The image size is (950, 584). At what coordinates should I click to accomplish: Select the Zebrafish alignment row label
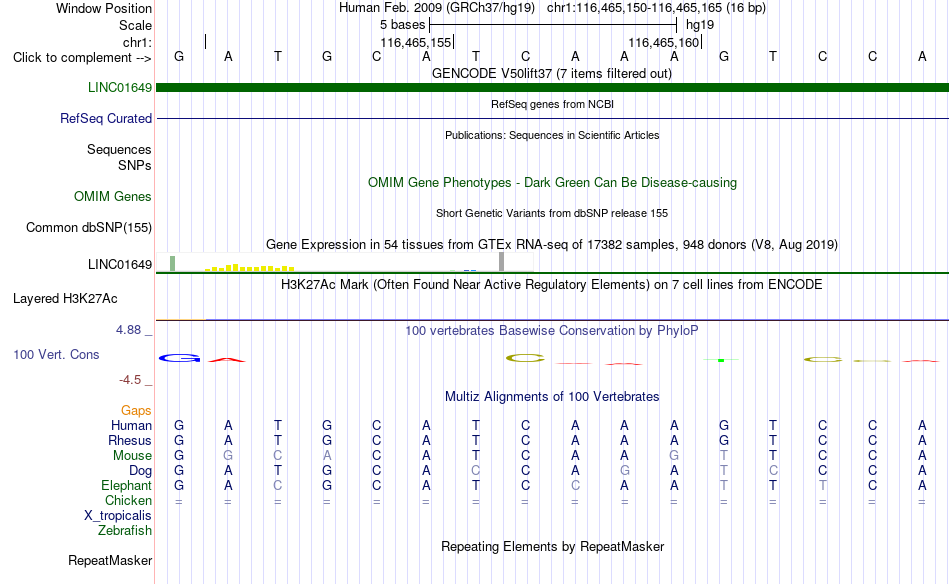pos(125,530)
